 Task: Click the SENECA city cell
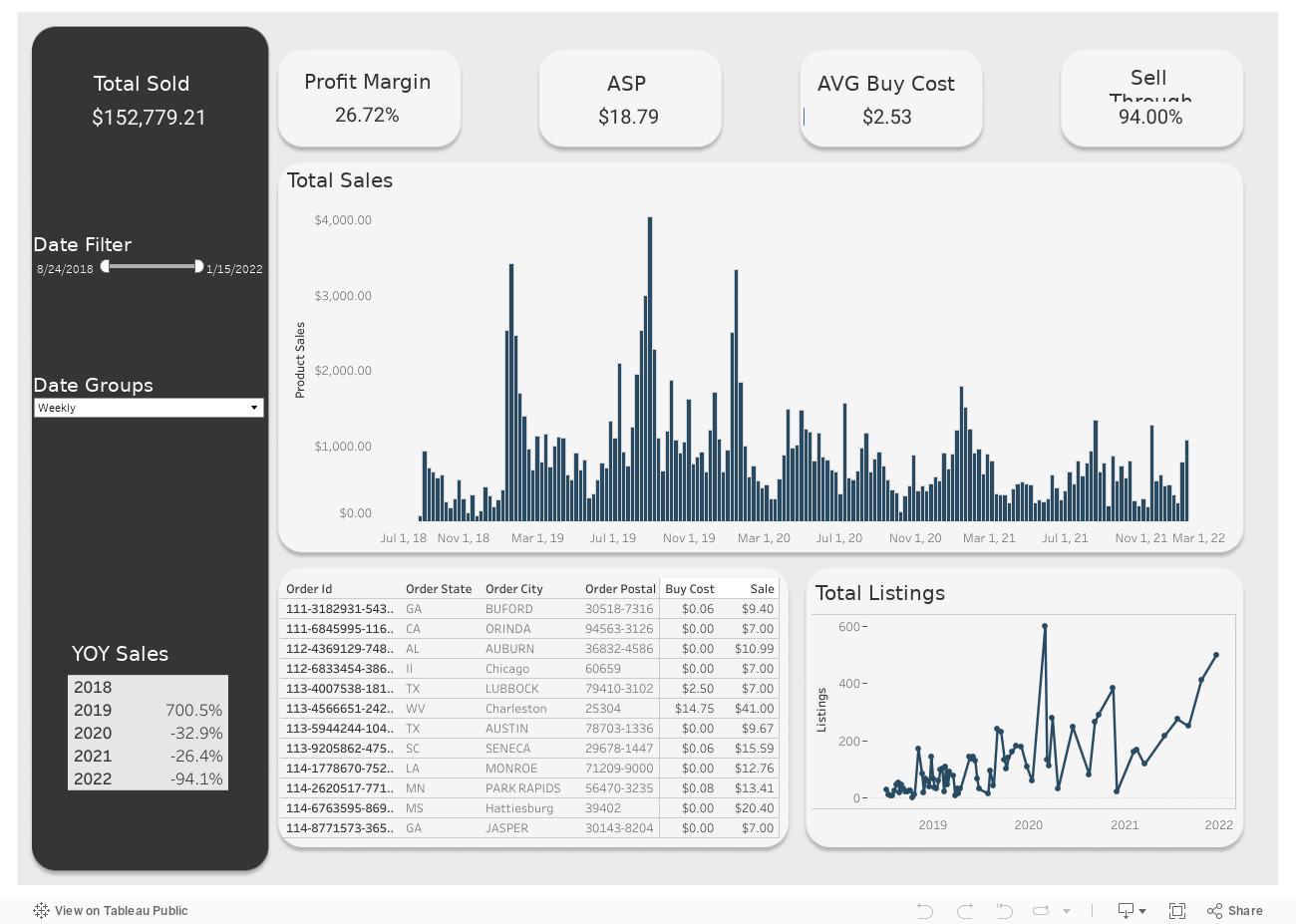507,749
